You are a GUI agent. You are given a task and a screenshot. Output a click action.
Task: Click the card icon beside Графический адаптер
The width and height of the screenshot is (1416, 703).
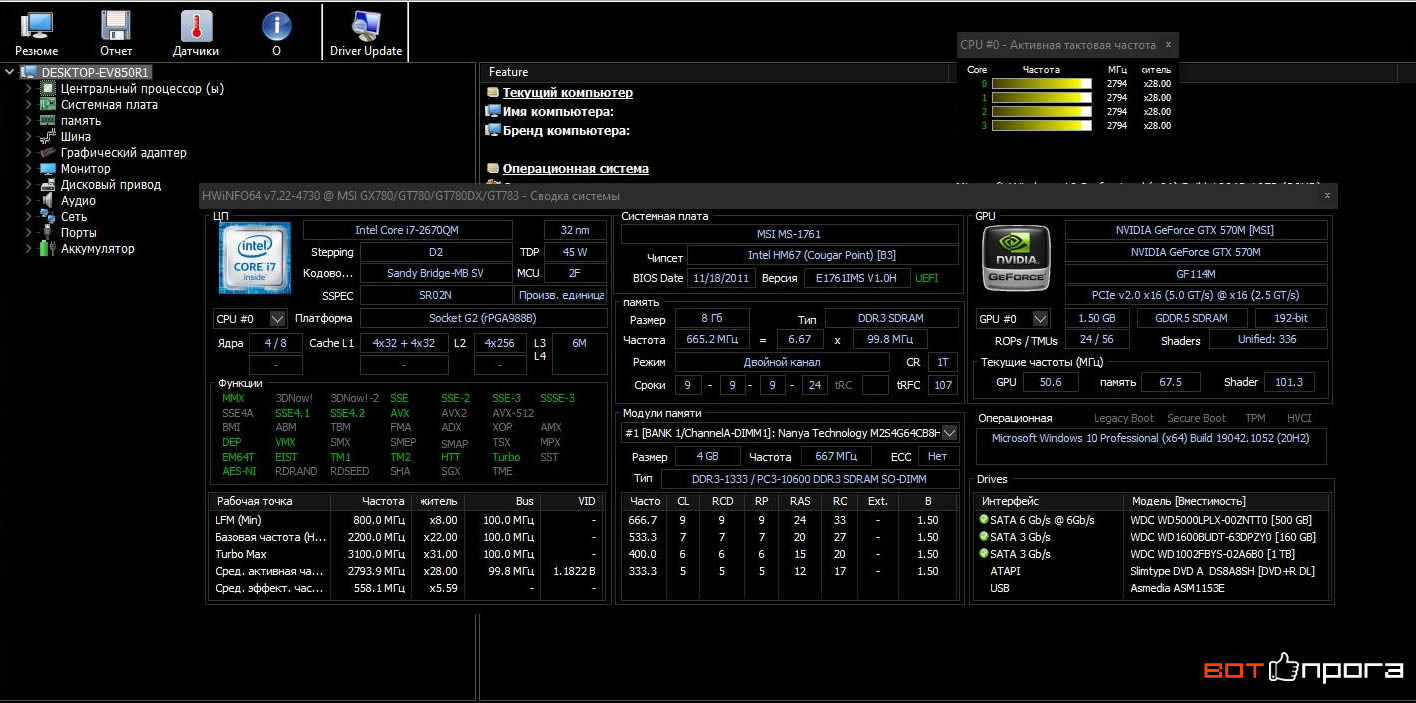pos(47,152)
